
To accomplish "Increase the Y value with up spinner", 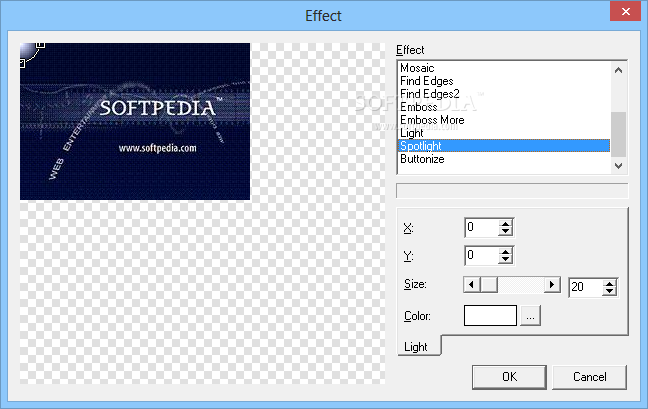I will [x=505, y=252].
